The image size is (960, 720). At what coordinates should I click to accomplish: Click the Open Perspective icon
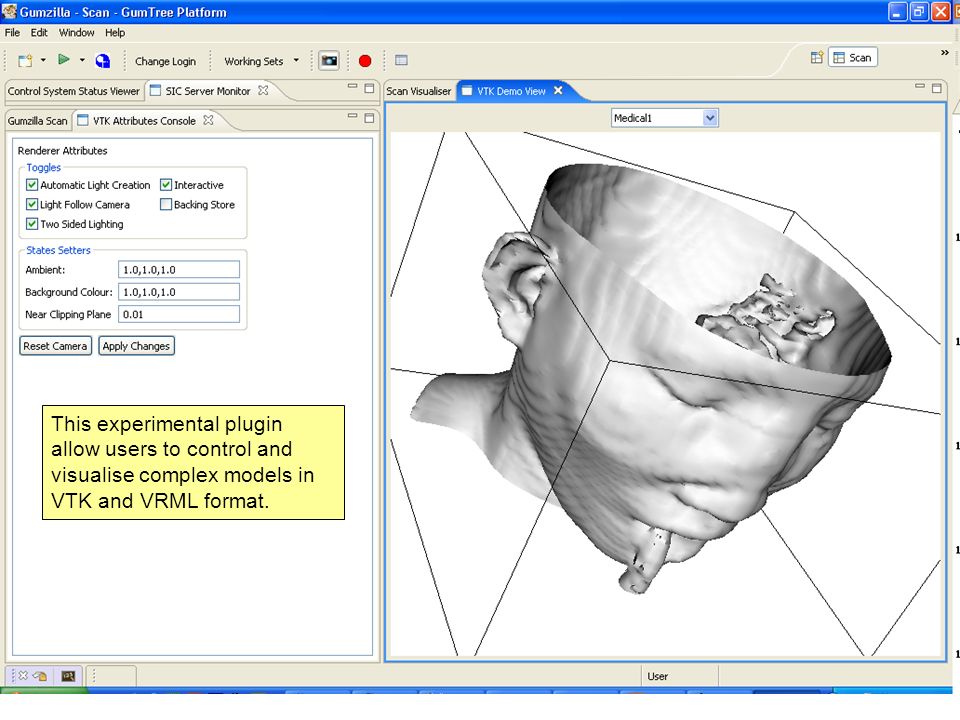(x=817, y=58)
